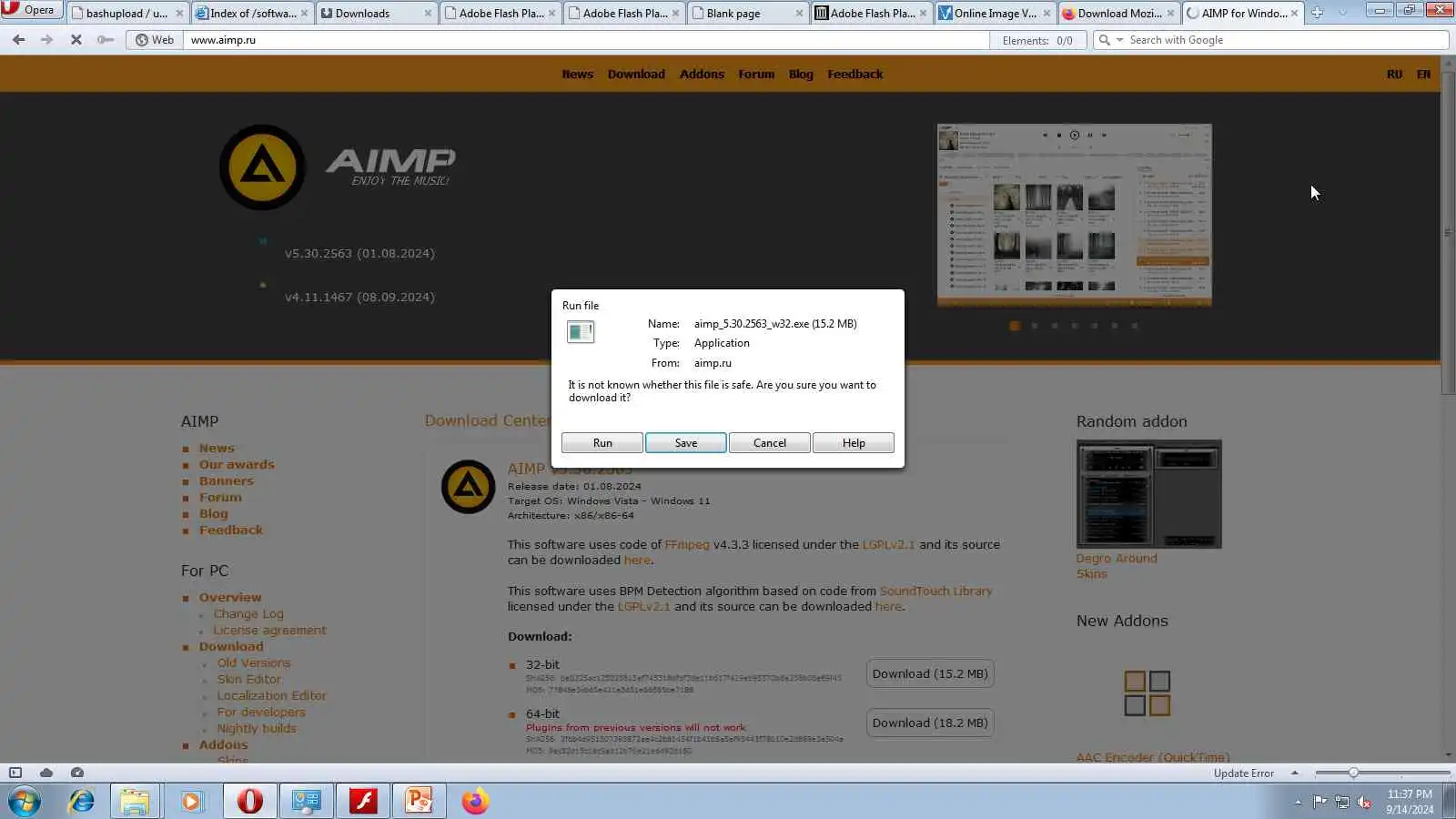Viewport: 1456px width, 819px height.
Task: Click the SoundTouch Library link
Action: pos(935,591)
